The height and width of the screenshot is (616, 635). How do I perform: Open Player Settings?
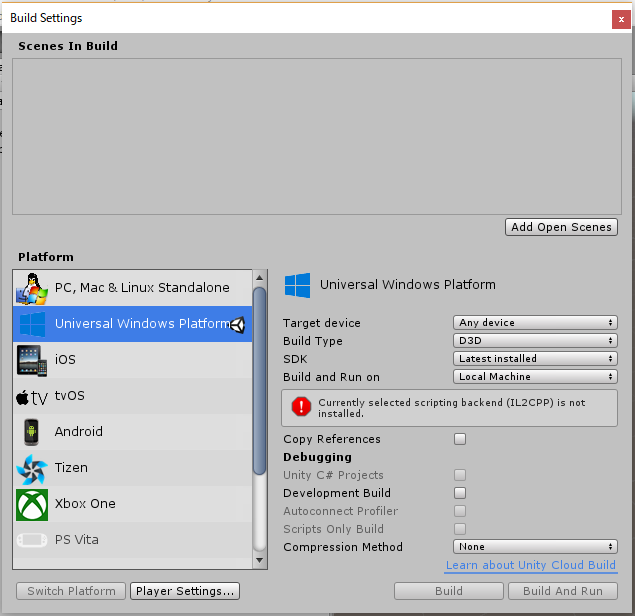pyautogui.click(x=185, y=591)
